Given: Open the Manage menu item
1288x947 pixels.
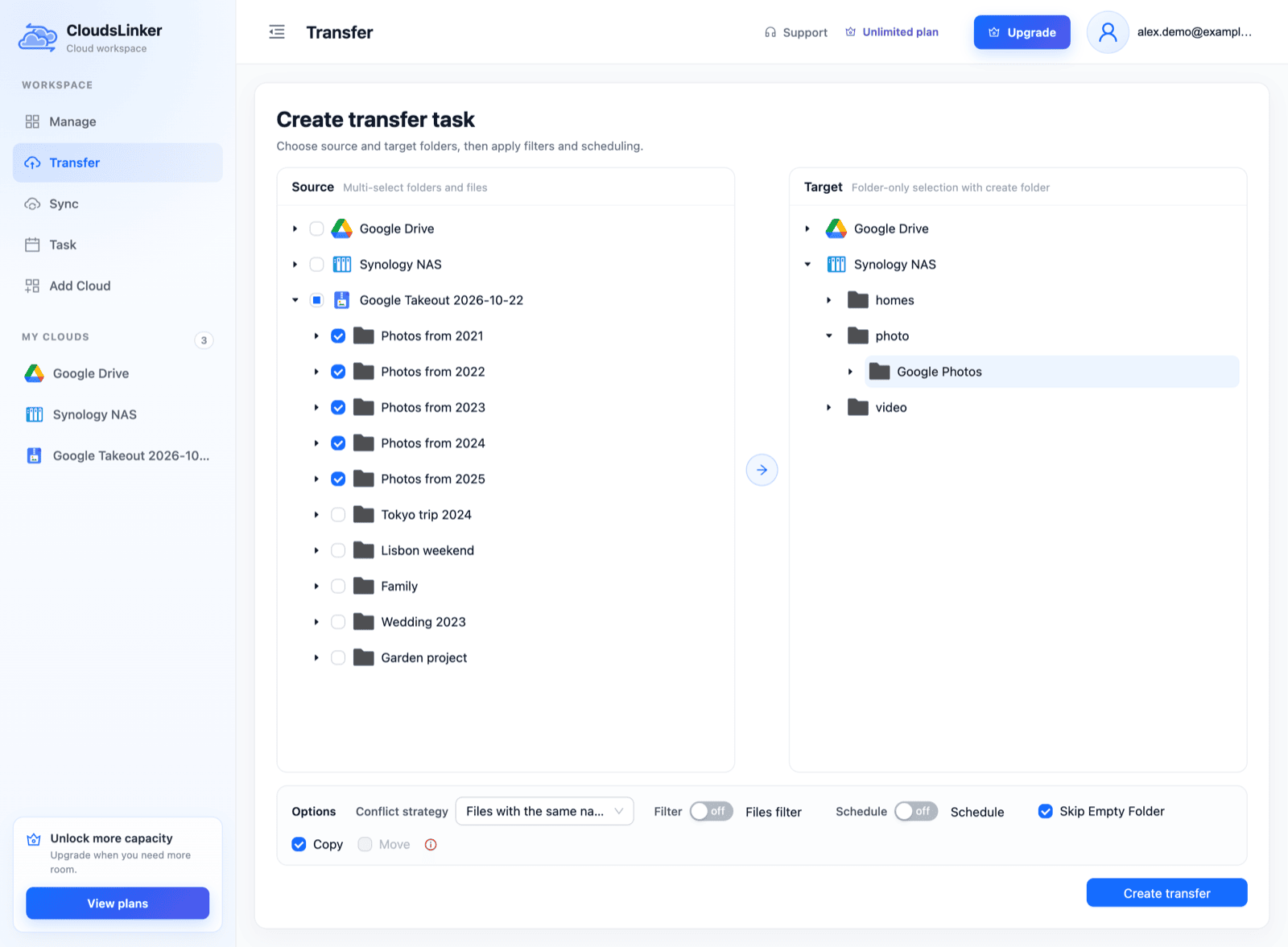Looking at the screenshot, I should click(118, 121).
